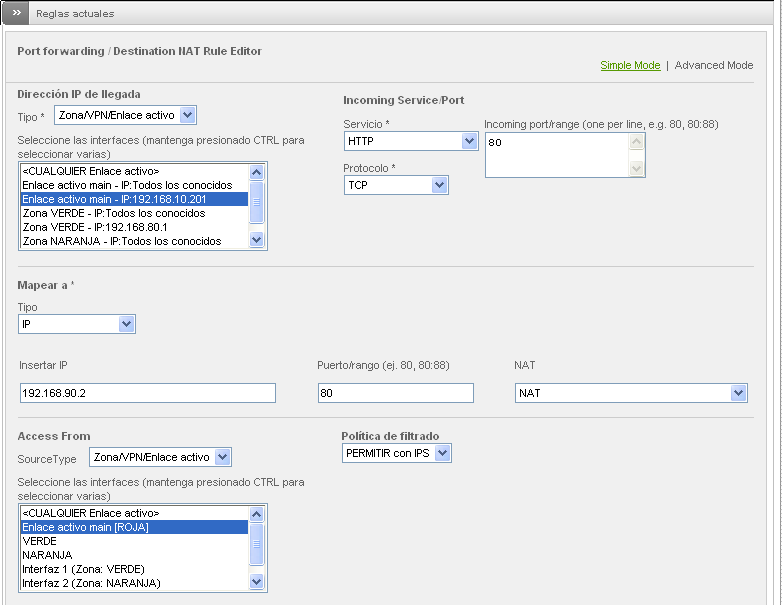Select Zona NARANJA - IP:Todos los conocidos
The height and width of the screenshot is (605, 782).
pos(122,241)
